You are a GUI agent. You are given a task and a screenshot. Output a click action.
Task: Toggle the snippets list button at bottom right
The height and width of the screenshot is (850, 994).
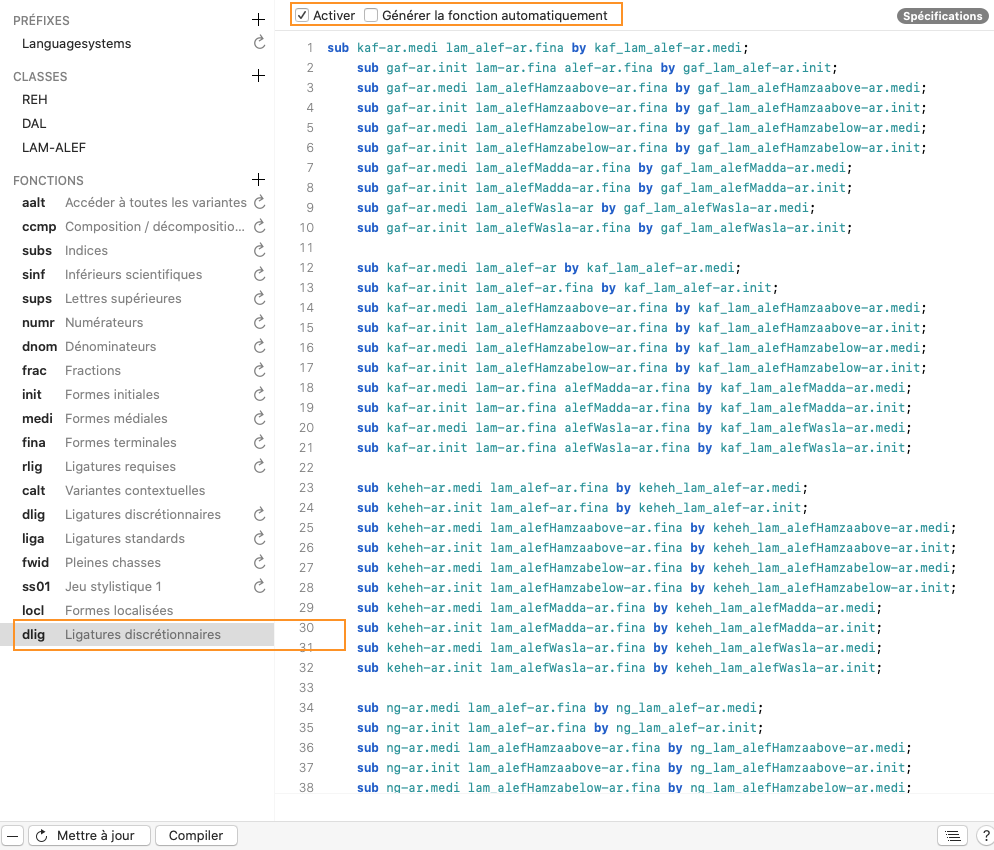pyautogui.click(x=951, y=836)
